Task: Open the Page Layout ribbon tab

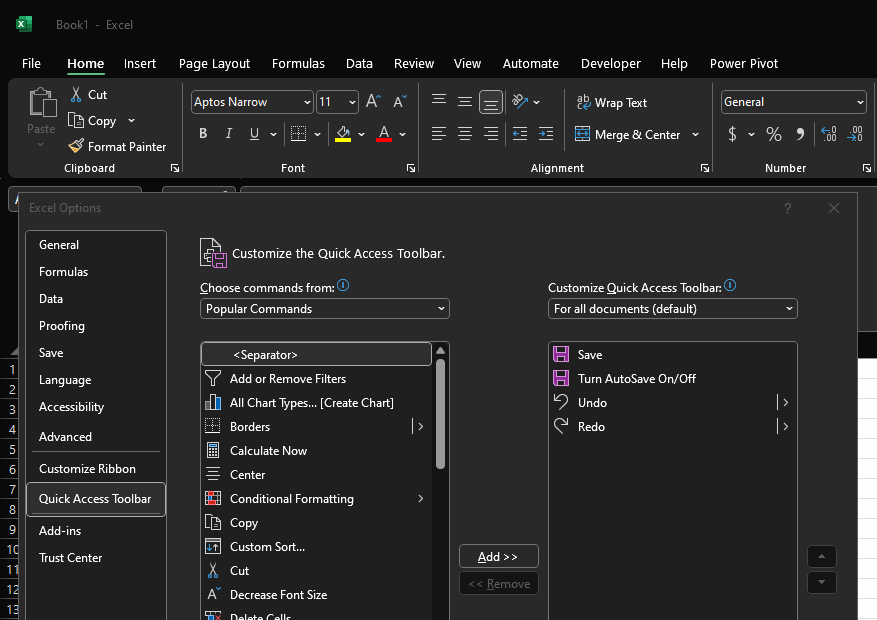Action: coord(214,63)
